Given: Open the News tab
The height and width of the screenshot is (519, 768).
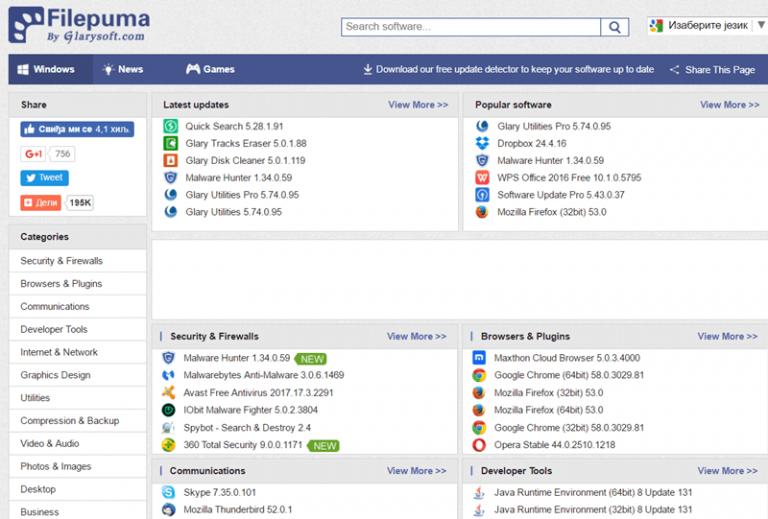Looking at the screenshot, I should click(x=122, y=69).
